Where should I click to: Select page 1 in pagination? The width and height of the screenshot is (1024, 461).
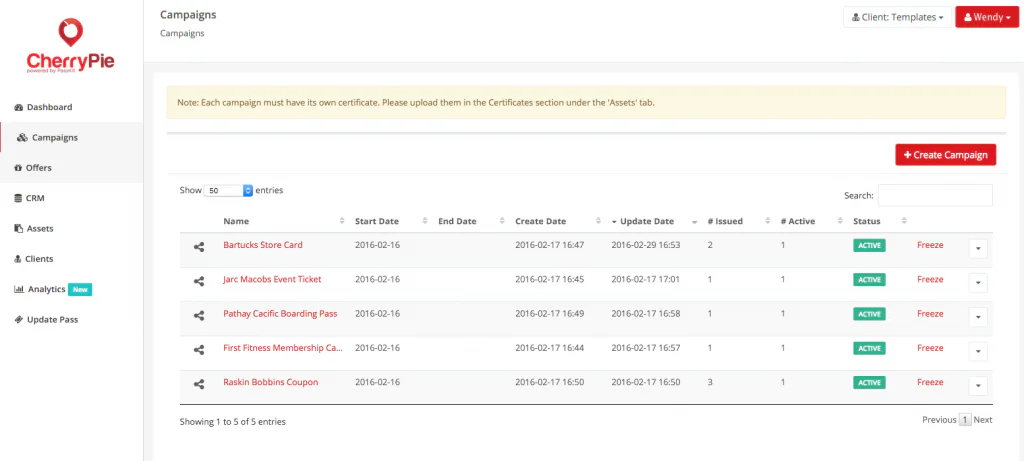tap(965, 420)
